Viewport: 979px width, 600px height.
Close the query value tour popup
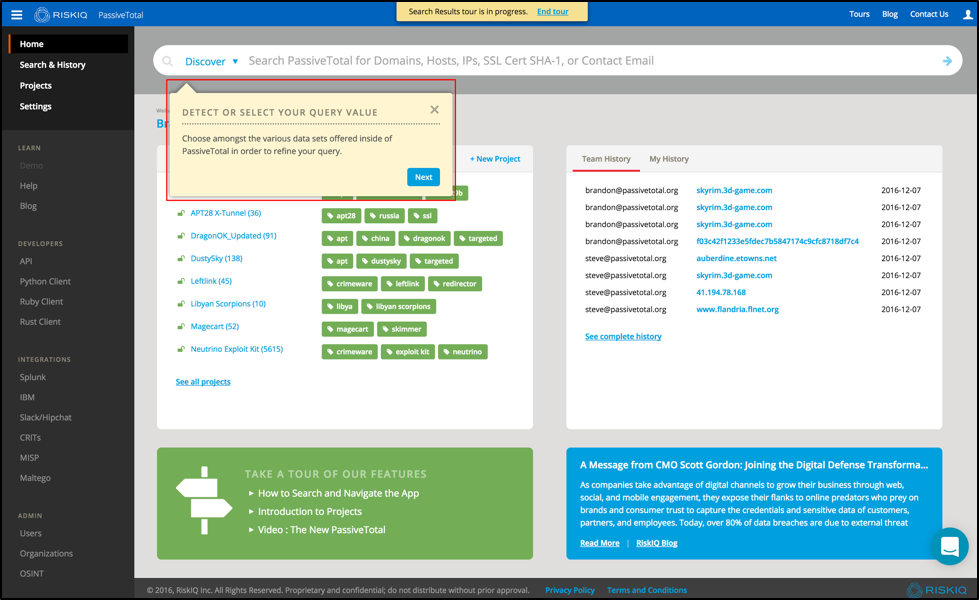click(435, 110)
